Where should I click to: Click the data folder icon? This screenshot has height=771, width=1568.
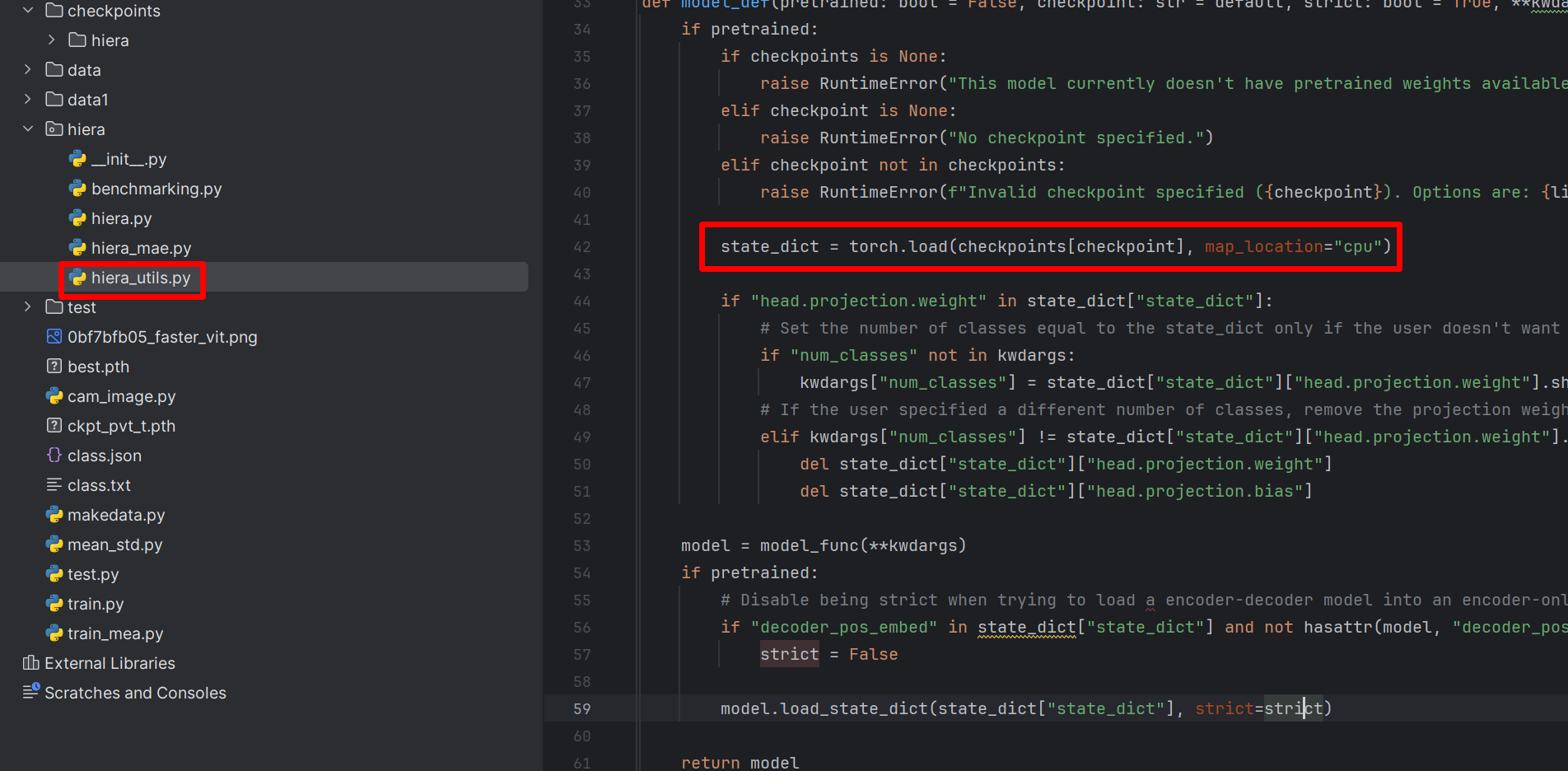point(54,70)
